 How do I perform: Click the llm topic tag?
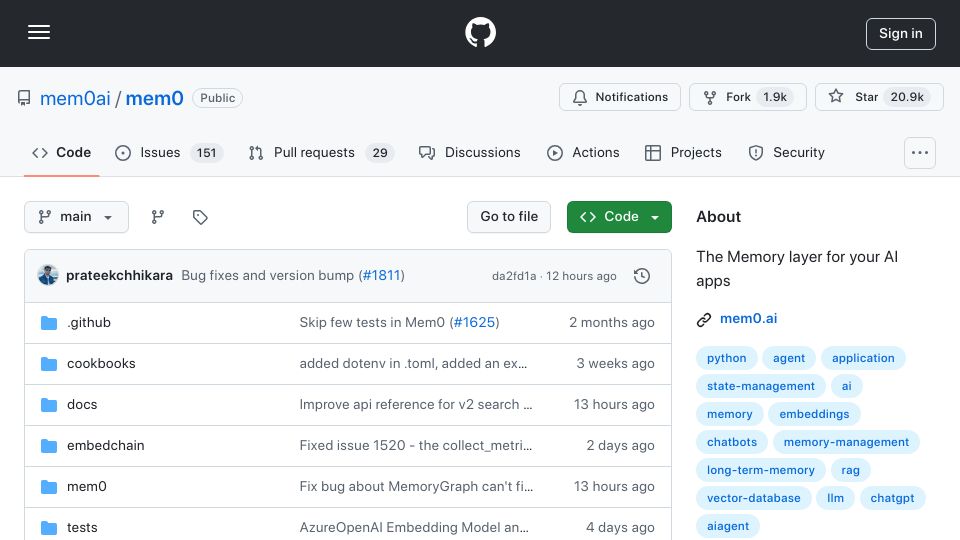tap(835, 498)
